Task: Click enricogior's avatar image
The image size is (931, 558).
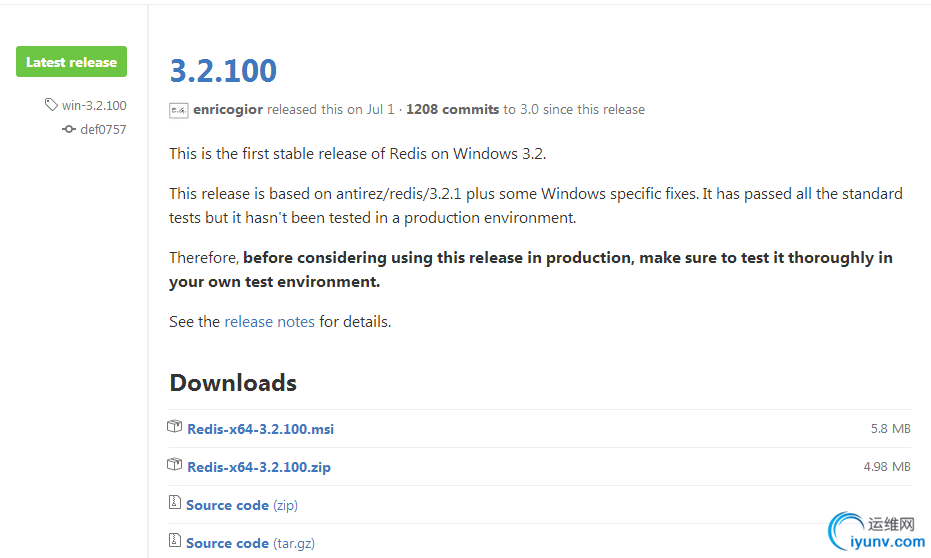Action: (x=179, y=110)
